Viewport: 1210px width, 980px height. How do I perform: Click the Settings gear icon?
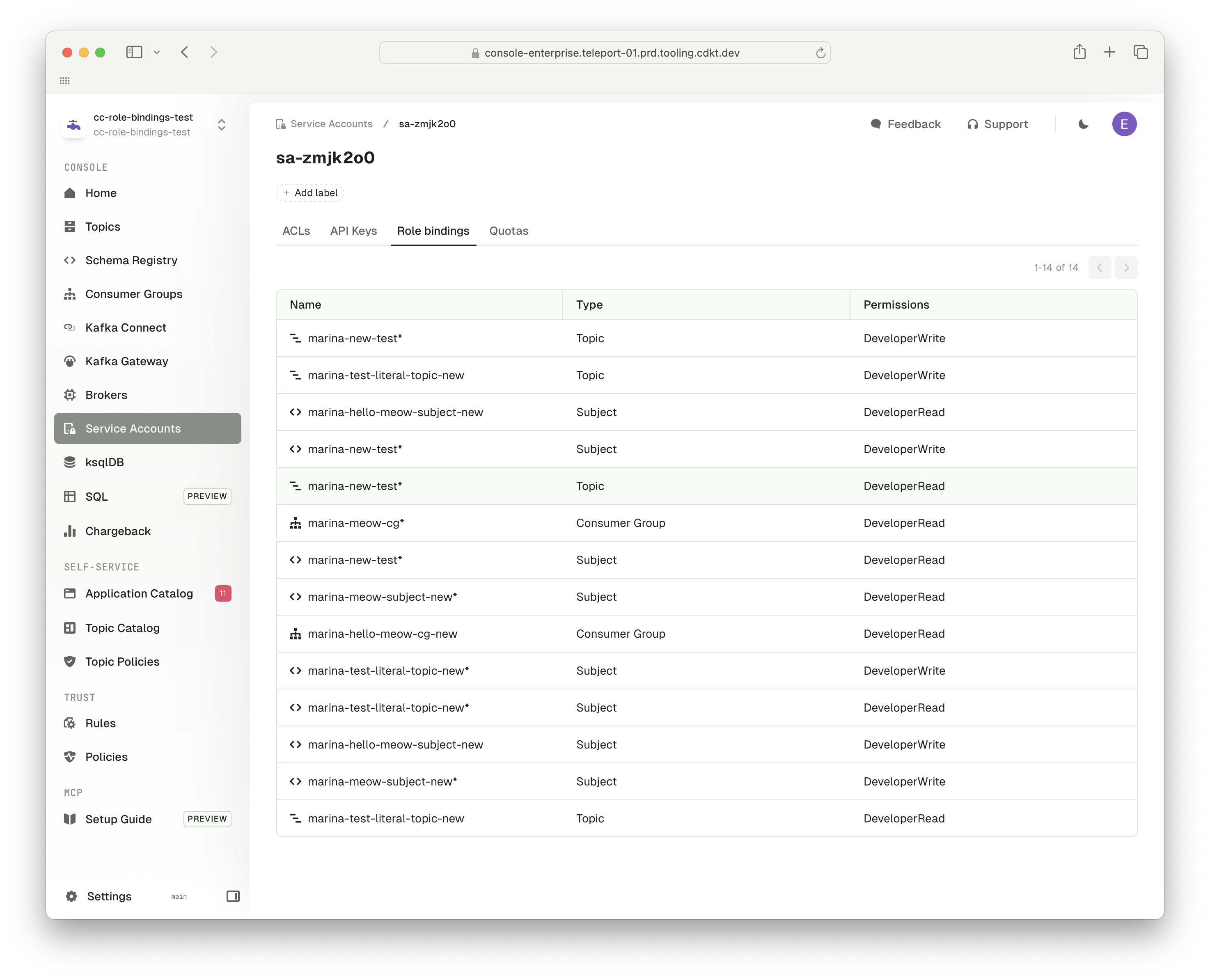click(71, 896)
